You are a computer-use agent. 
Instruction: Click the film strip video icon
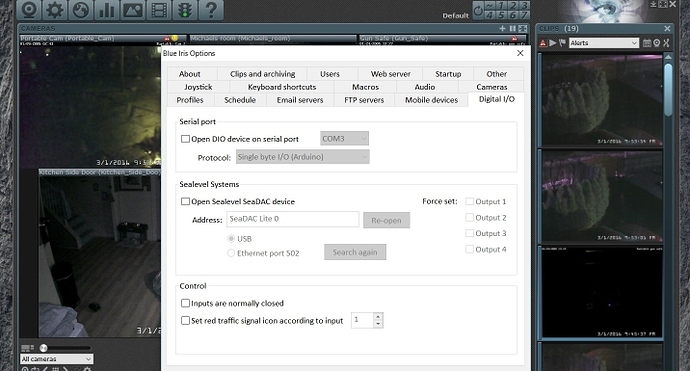(159, 10)
